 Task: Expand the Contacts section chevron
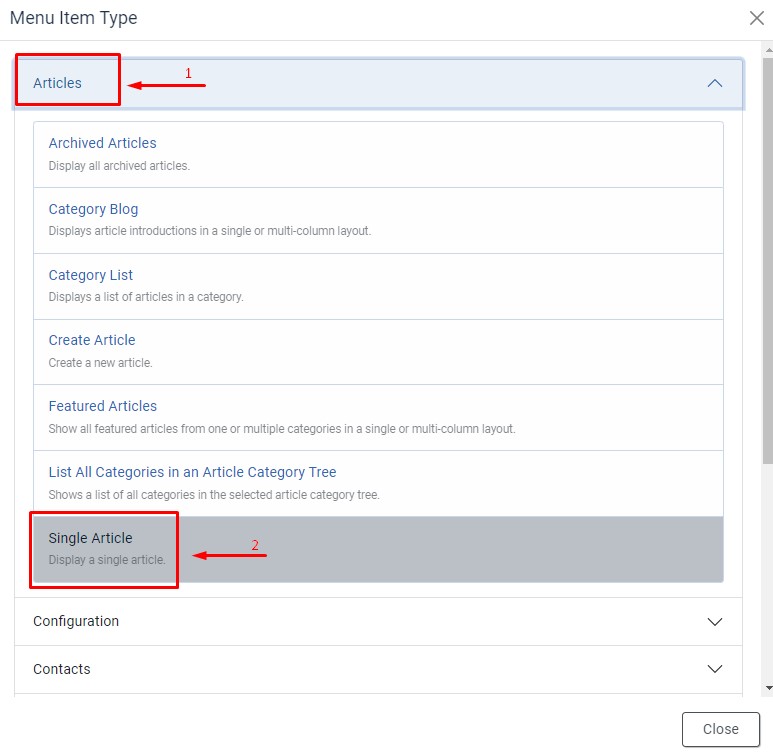click(714, 669)
